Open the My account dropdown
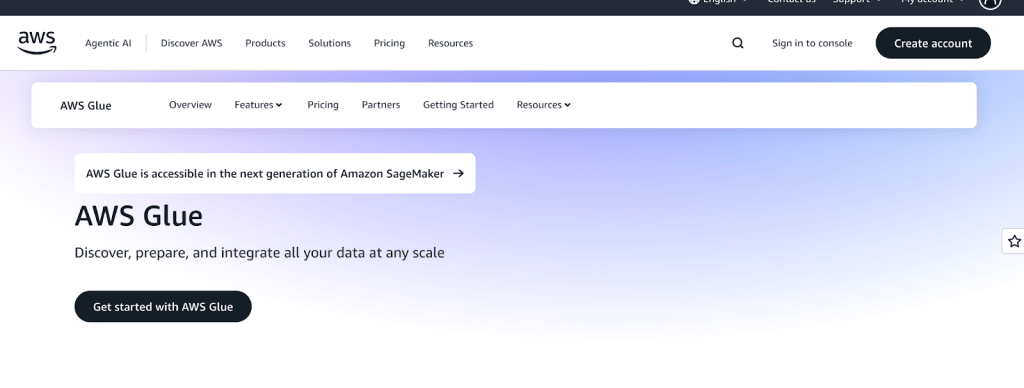 932,2
